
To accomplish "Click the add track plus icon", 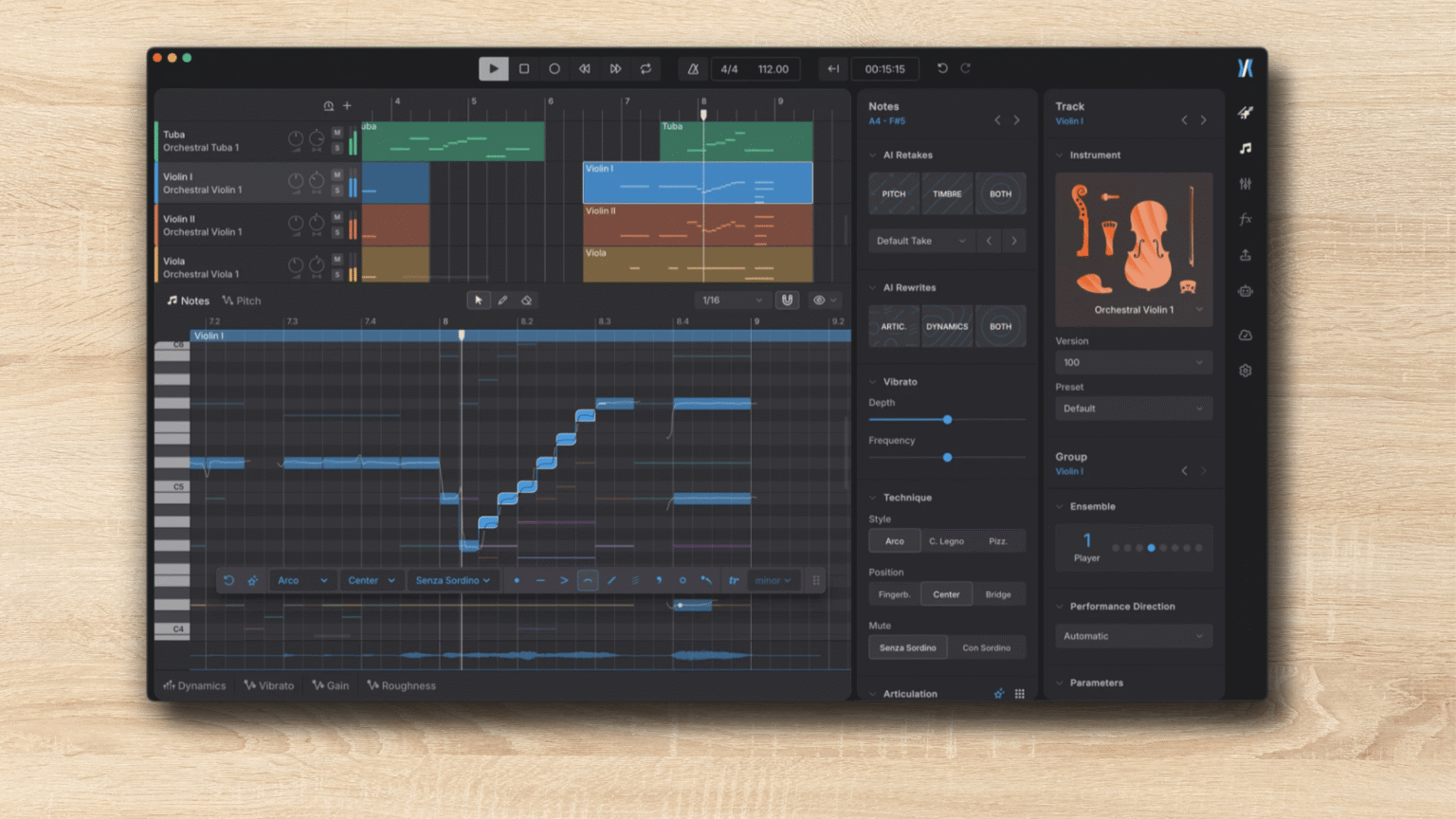I will click(x=347, y=106).
